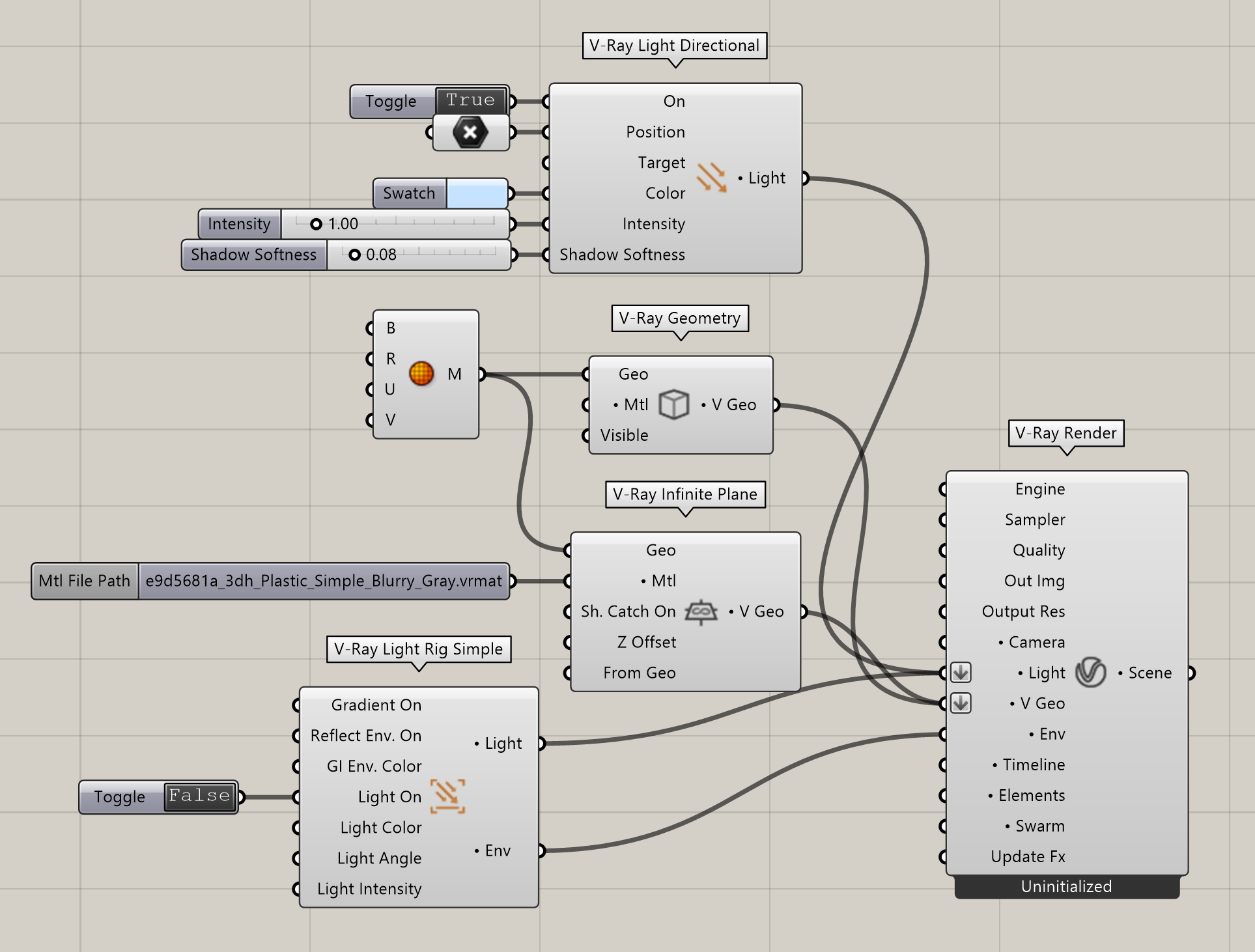Screen dimensions: 1255x952
Task: Switch the False toggle value
Action: 199,796
